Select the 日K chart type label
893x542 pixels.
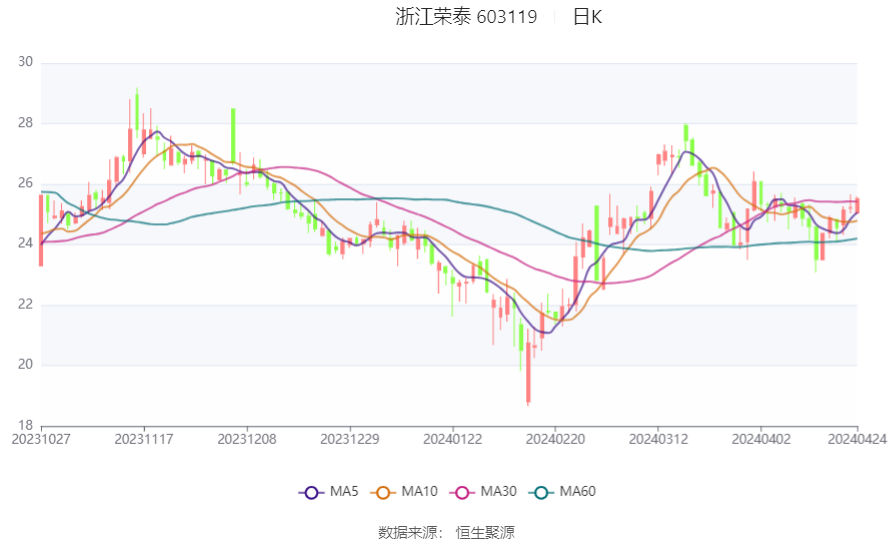tap(587, 17)
